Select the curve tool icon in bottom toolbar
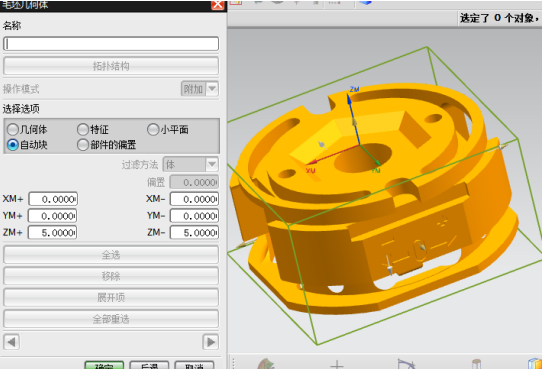The height and width of the screenshot is (369, 543). 406,364
